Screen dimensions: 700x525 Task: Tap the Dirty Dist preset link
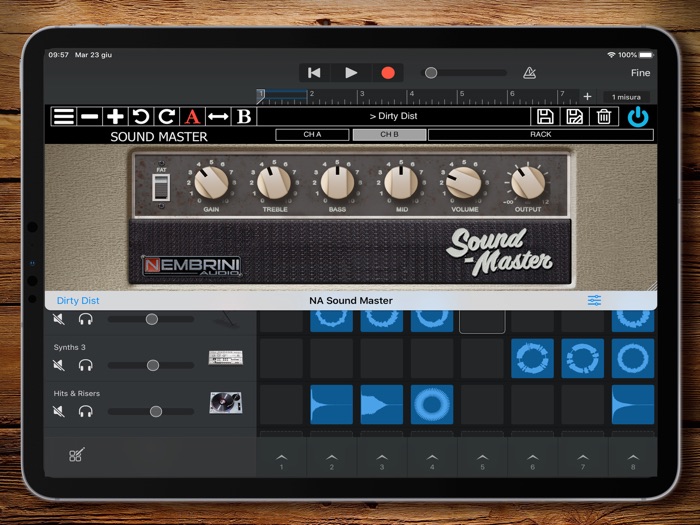(x=78, y=300)
